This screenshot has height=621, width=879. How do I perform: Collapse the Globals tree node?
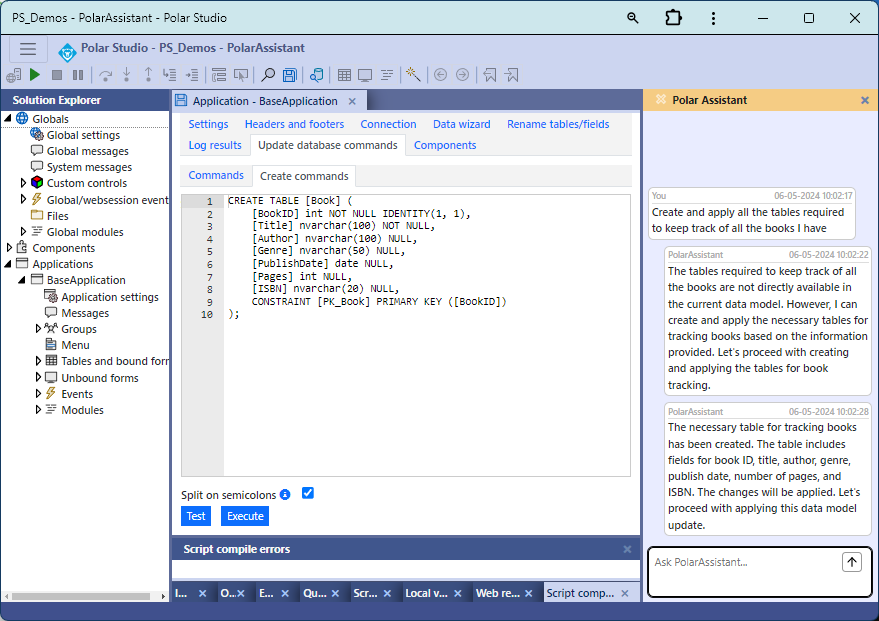[8, 118]
